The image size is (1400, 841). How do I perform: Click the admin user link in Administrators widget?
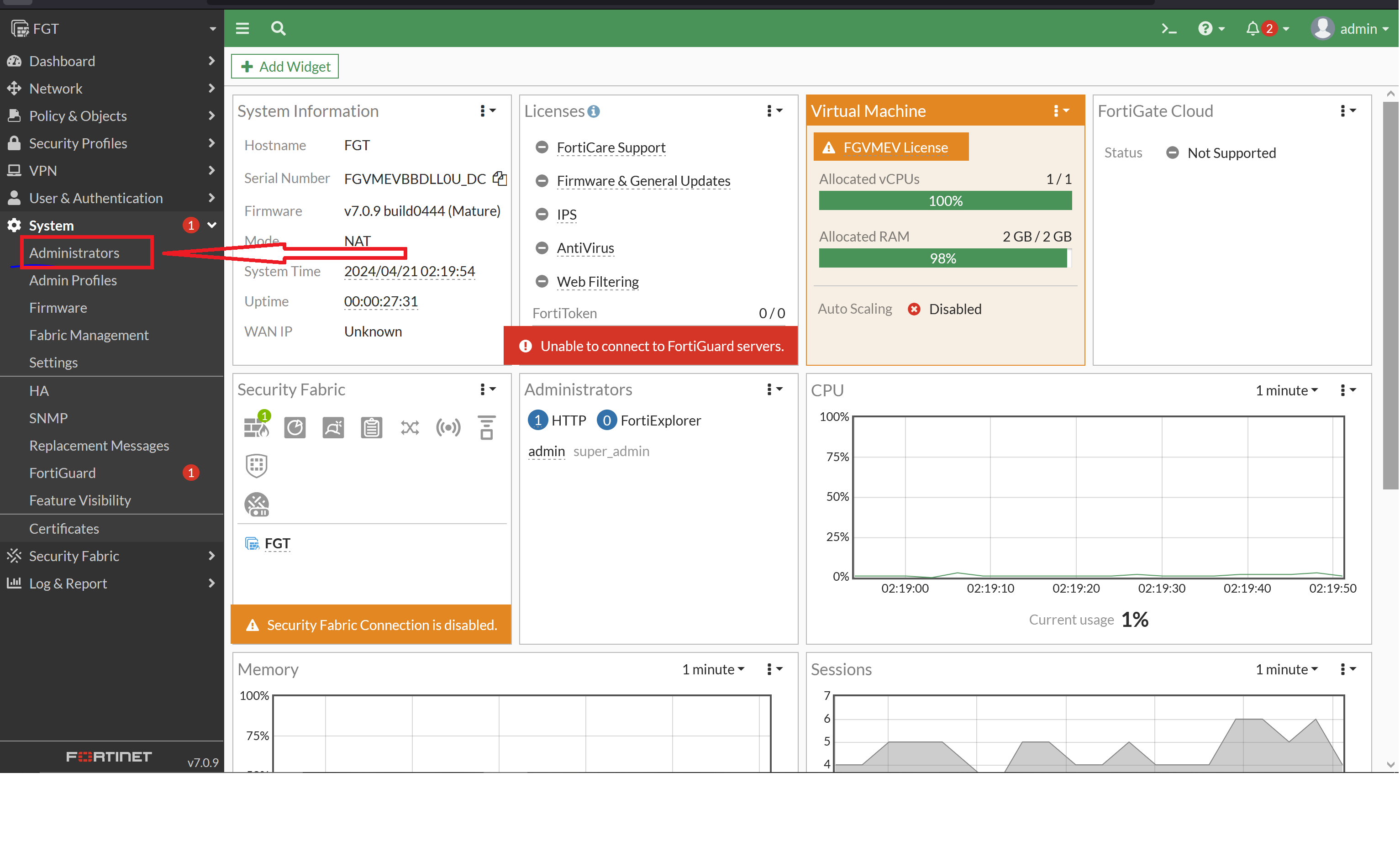click(x=547, y=452)
